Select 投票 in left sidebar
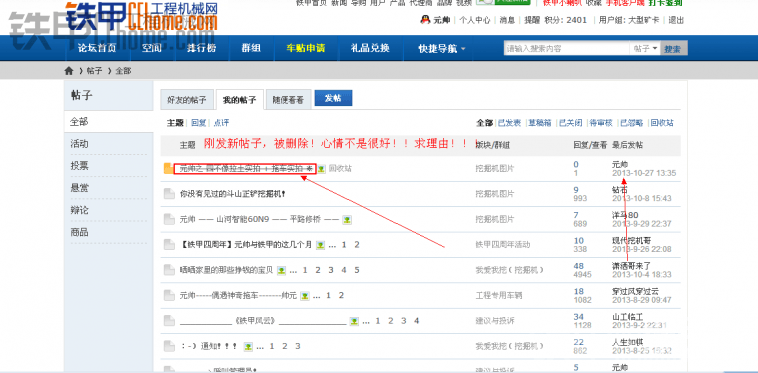Screen dimensions: 758x373 click(x=79, y=166)
